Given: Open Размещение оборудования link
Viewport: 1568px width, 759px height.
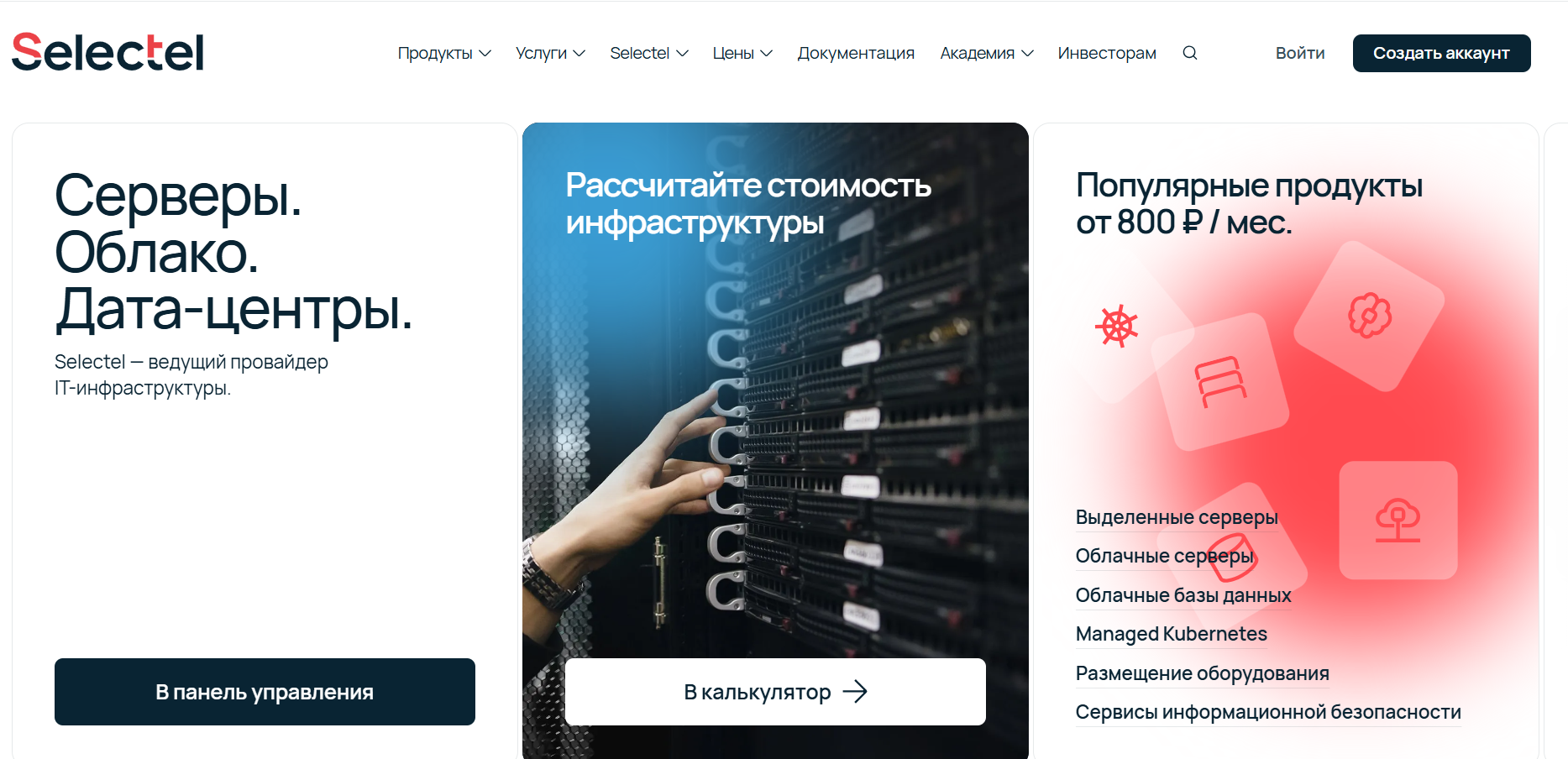Looking at the screenshot, I should pyautogui.click(x=1203, y=673).
